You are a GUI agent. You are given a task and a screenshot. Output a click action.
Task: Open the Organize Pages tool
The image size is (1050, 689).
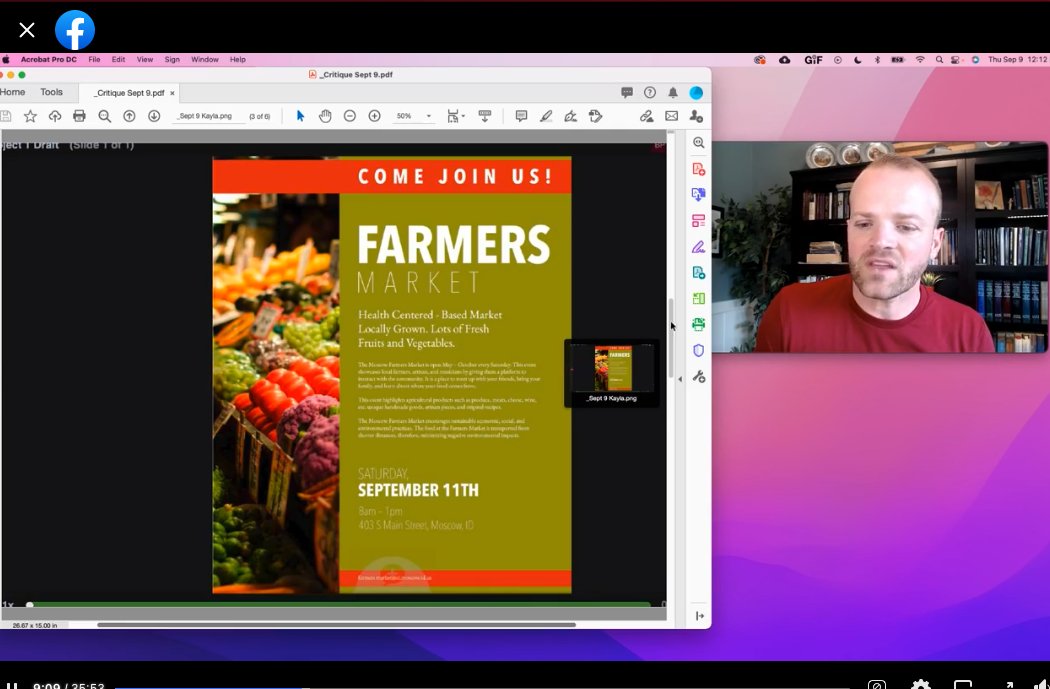click(x=698, y=219)
